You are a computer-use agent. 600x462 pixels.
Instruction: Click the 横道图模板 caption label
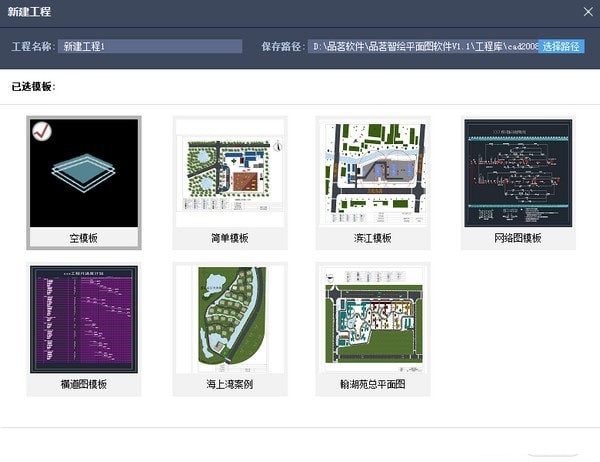click(84, 384)
